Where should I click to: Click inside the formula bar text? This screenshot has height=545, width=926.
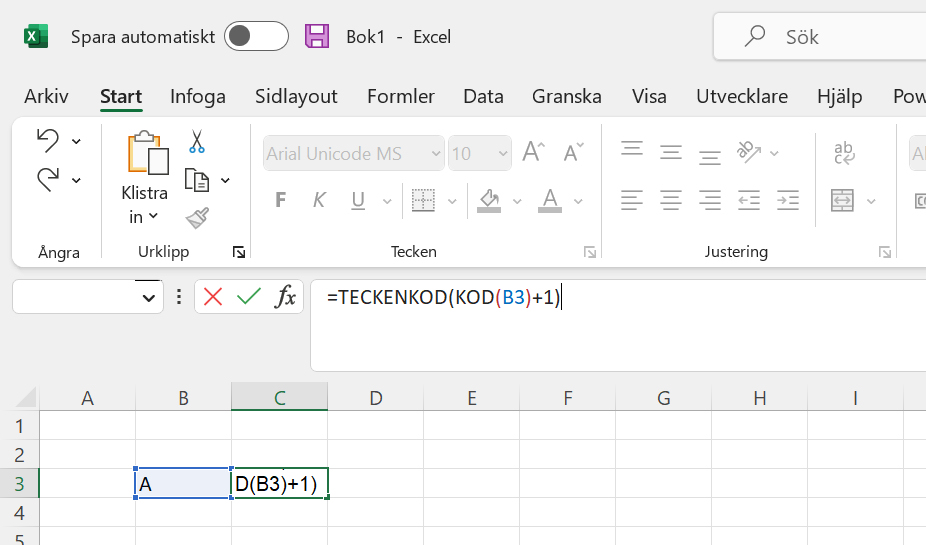click(444, 297)
